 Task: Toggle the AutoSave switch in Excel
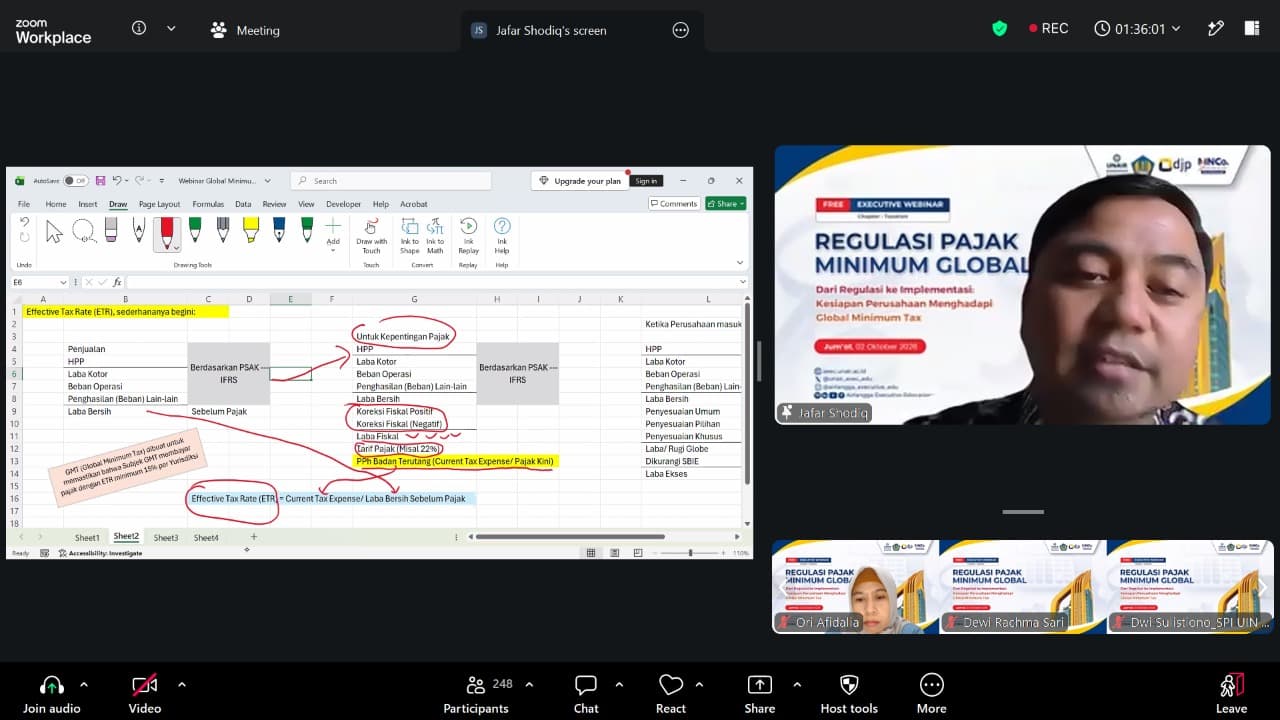(x=75, y=181)
